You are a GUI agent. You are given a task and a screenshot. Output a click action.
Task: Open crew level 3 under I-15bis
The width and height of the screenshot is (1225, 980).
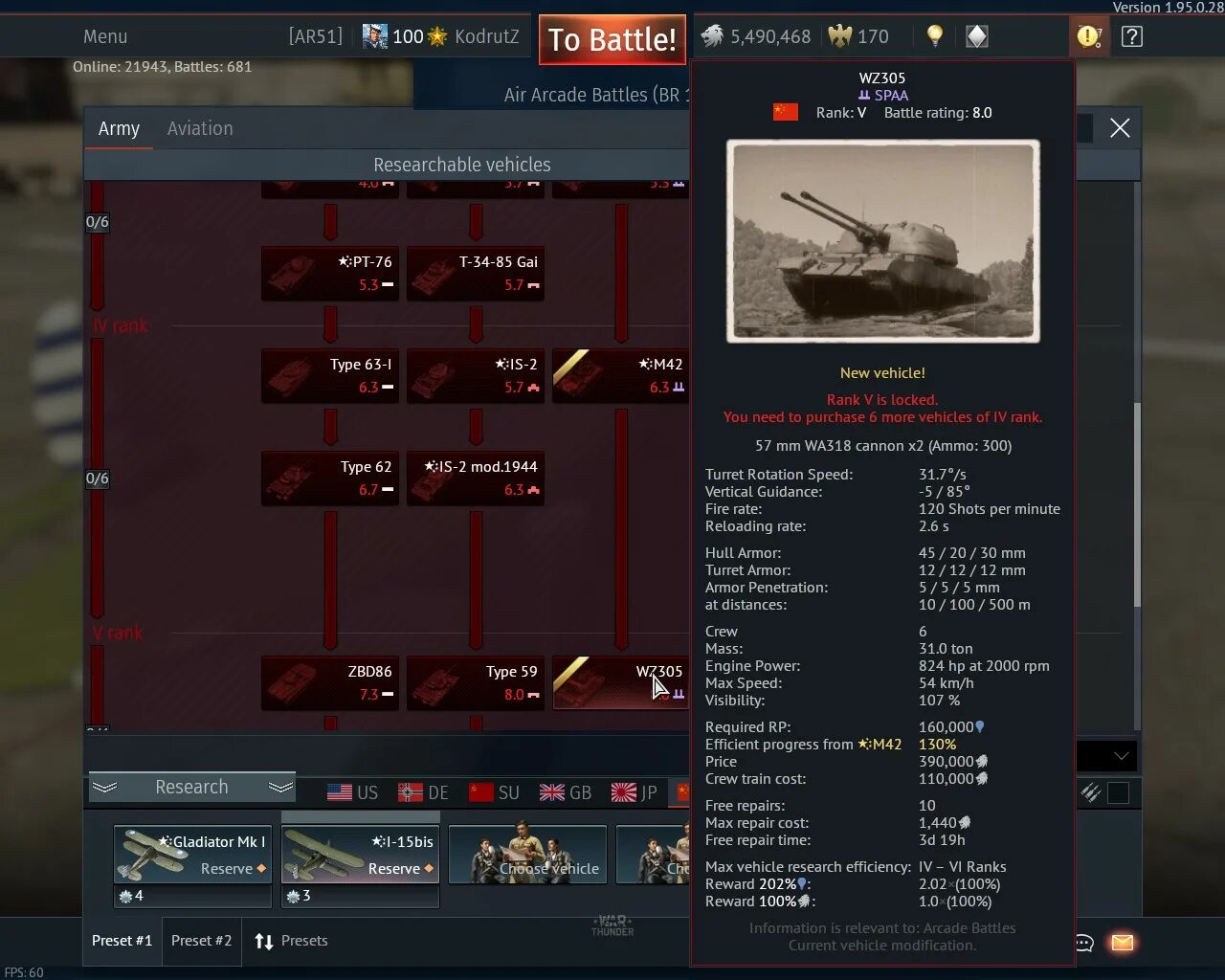coord(360,896)
